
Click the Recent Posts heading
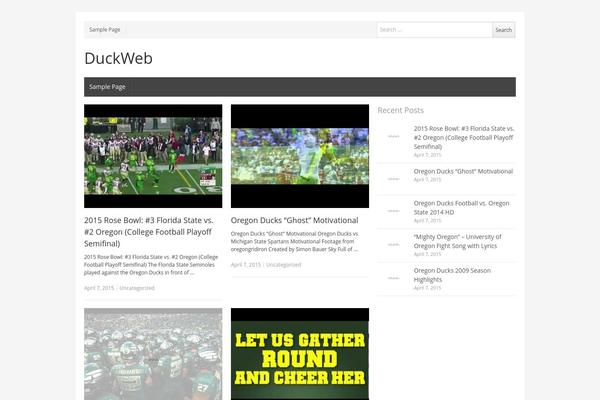click(x=401, y=110)
